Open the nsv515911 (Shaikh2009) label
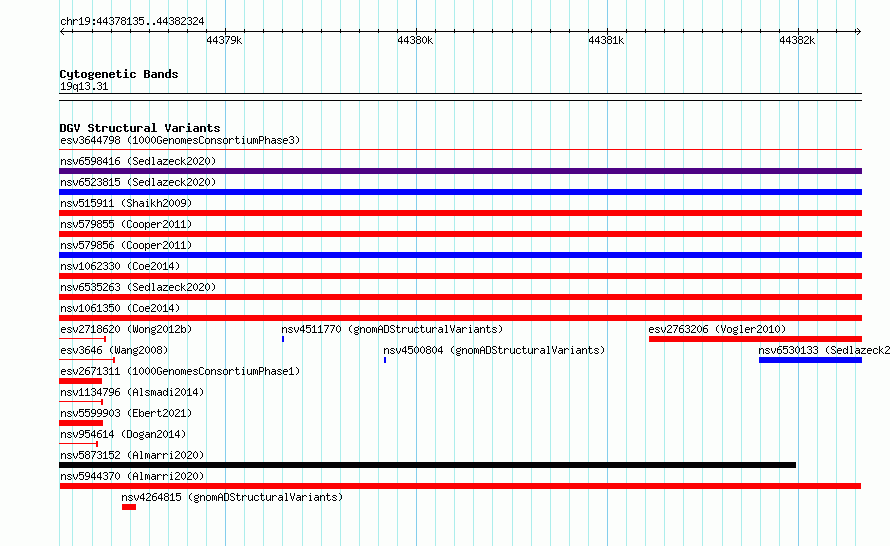 coord(126,203)
